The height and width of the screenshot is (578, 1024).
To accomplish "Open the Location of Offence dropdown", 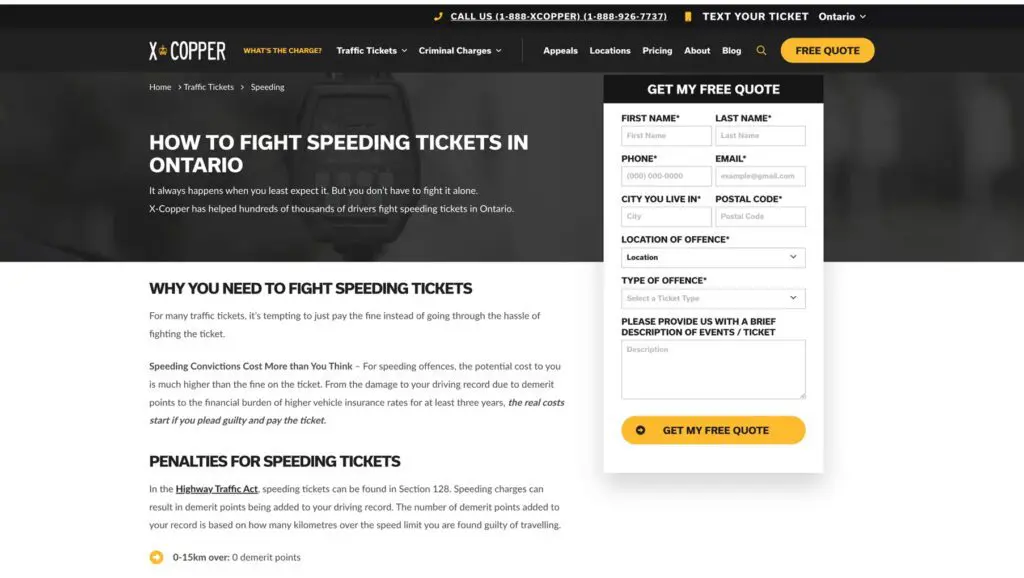I will [713, 257].
